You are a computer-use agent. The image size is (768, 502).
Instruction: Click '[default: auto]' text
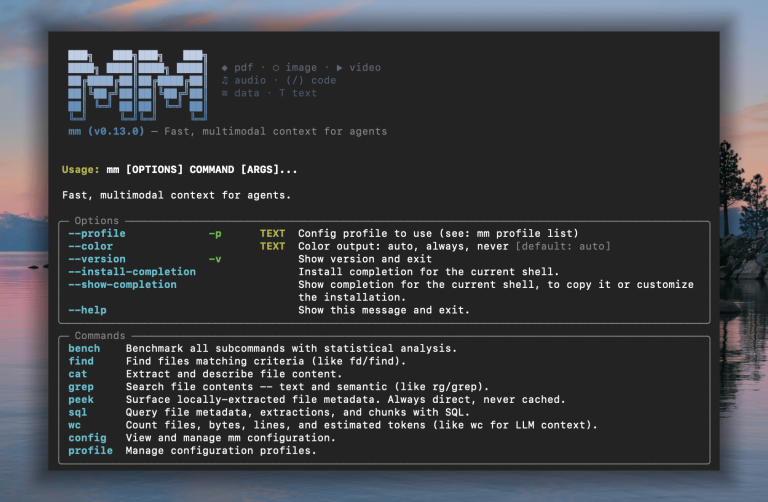pos(563,246)
